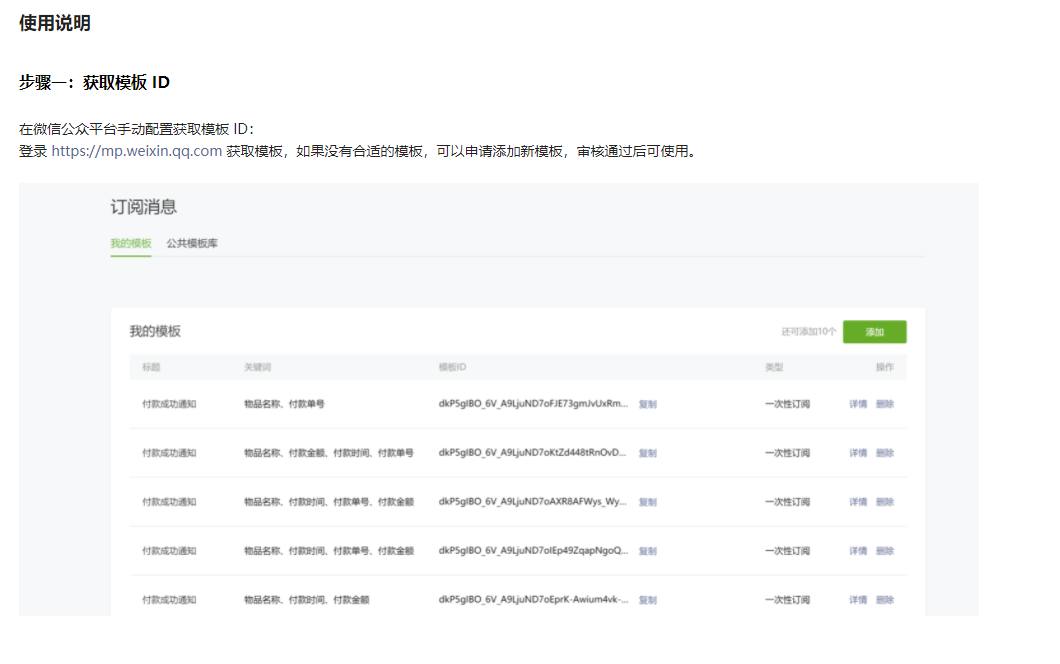Click 一次性订阅 type in the oIEp49Zqap row
1060x664 pixels.
click(788, 551)
